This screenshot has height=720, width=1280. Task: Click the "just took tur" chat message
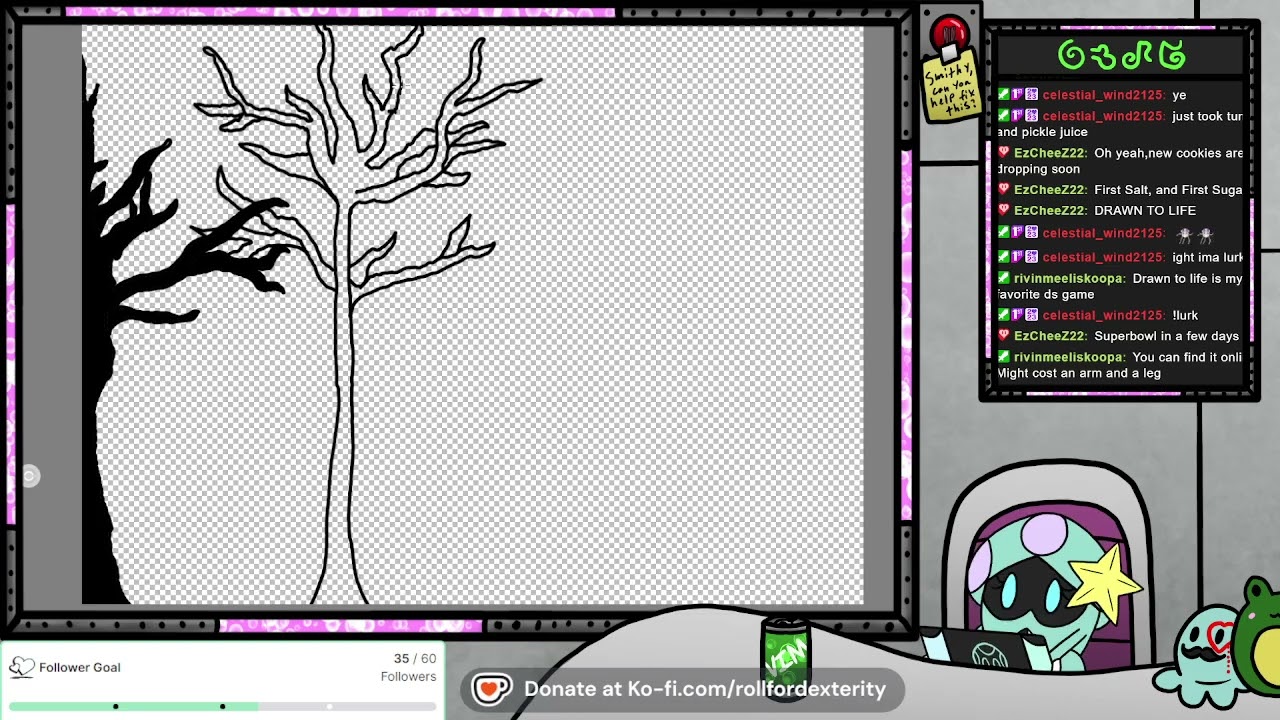click(x=1208, y=116)
